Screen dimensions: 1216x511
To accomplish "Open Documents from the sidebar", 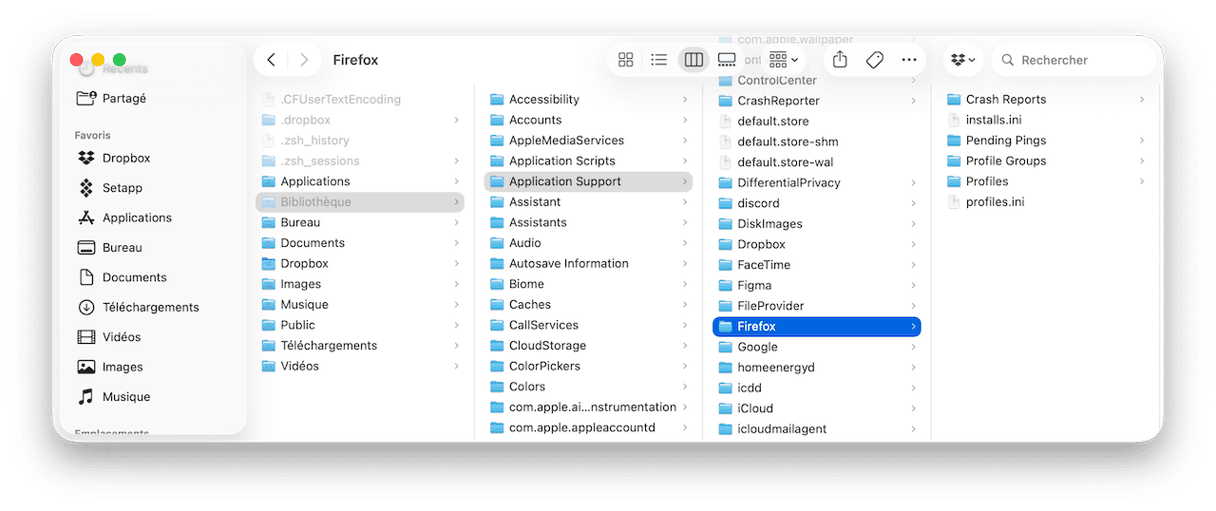I will click(x=134, y=278).
